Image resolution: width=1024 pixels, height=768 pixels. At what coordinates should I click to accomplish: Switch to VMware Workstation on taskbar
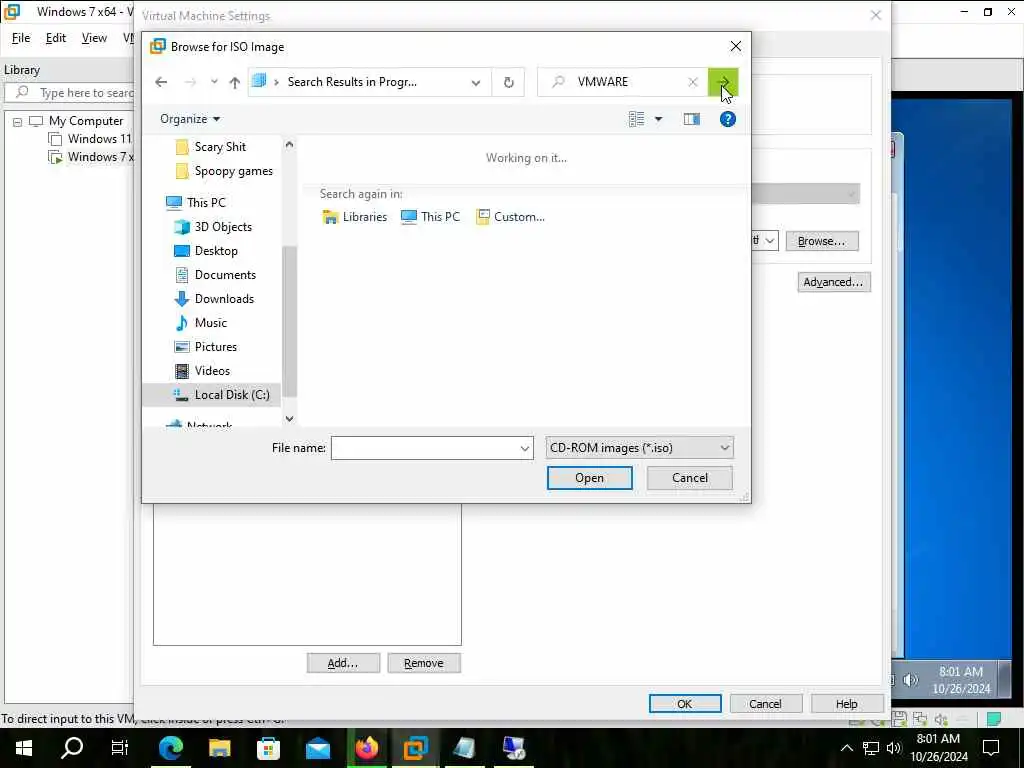[416, 748]
